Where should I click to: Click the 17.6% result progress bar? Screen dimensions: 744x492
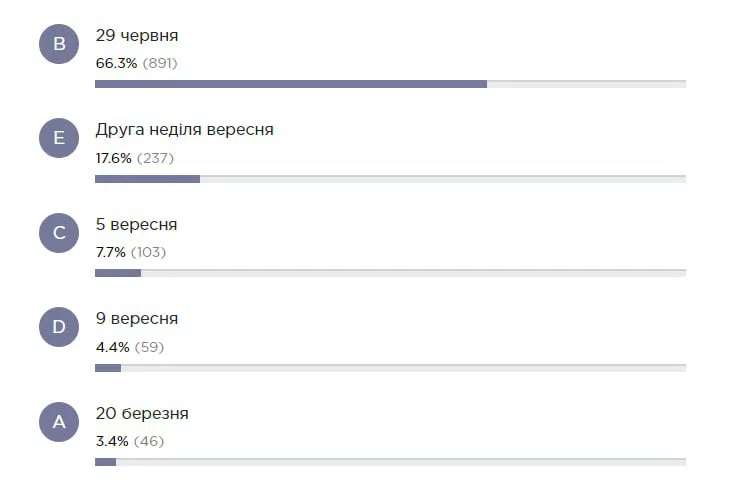391,179
